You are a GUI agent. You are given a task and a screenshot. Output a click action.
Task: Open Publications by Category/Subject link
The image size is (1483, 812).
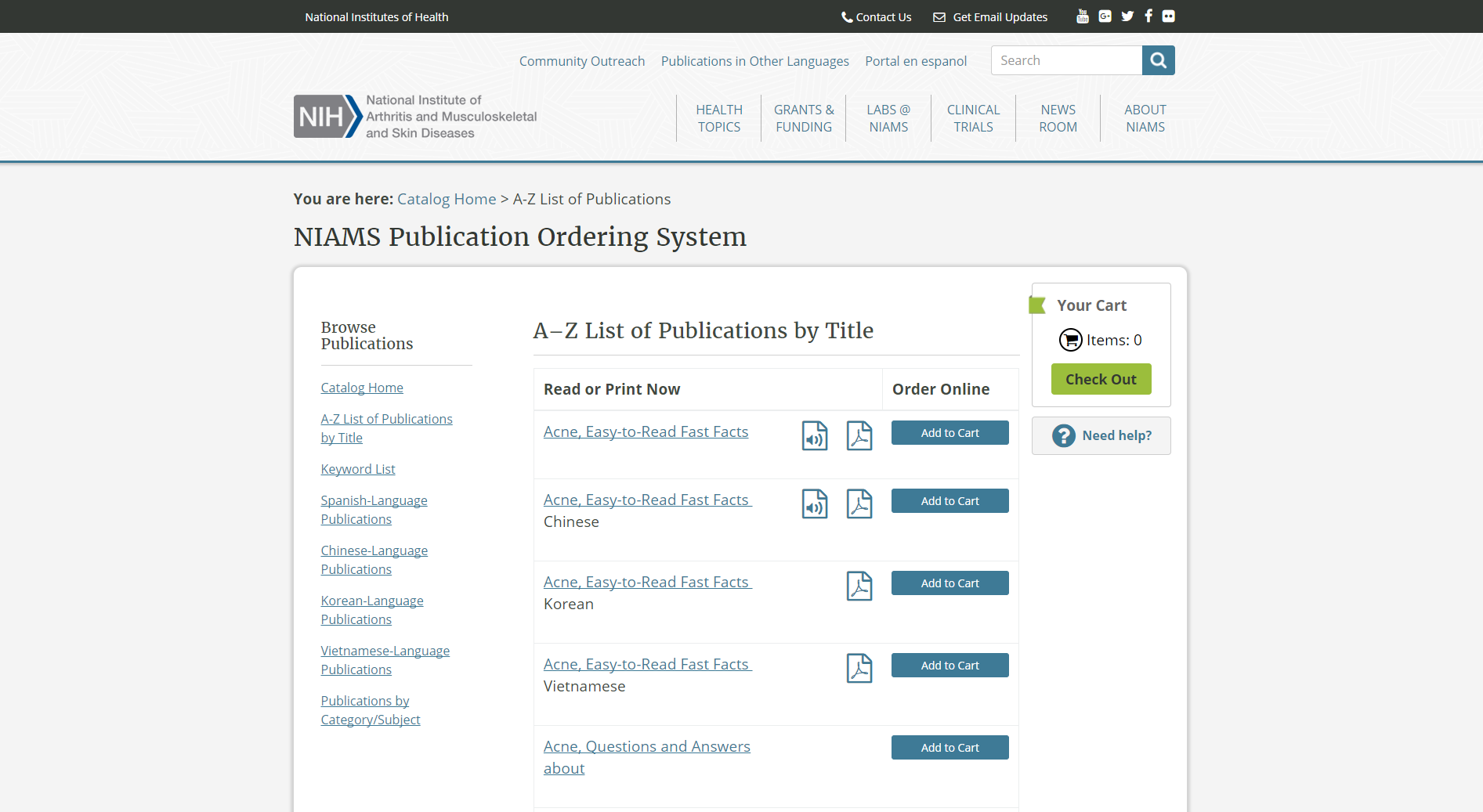point(371,710)
